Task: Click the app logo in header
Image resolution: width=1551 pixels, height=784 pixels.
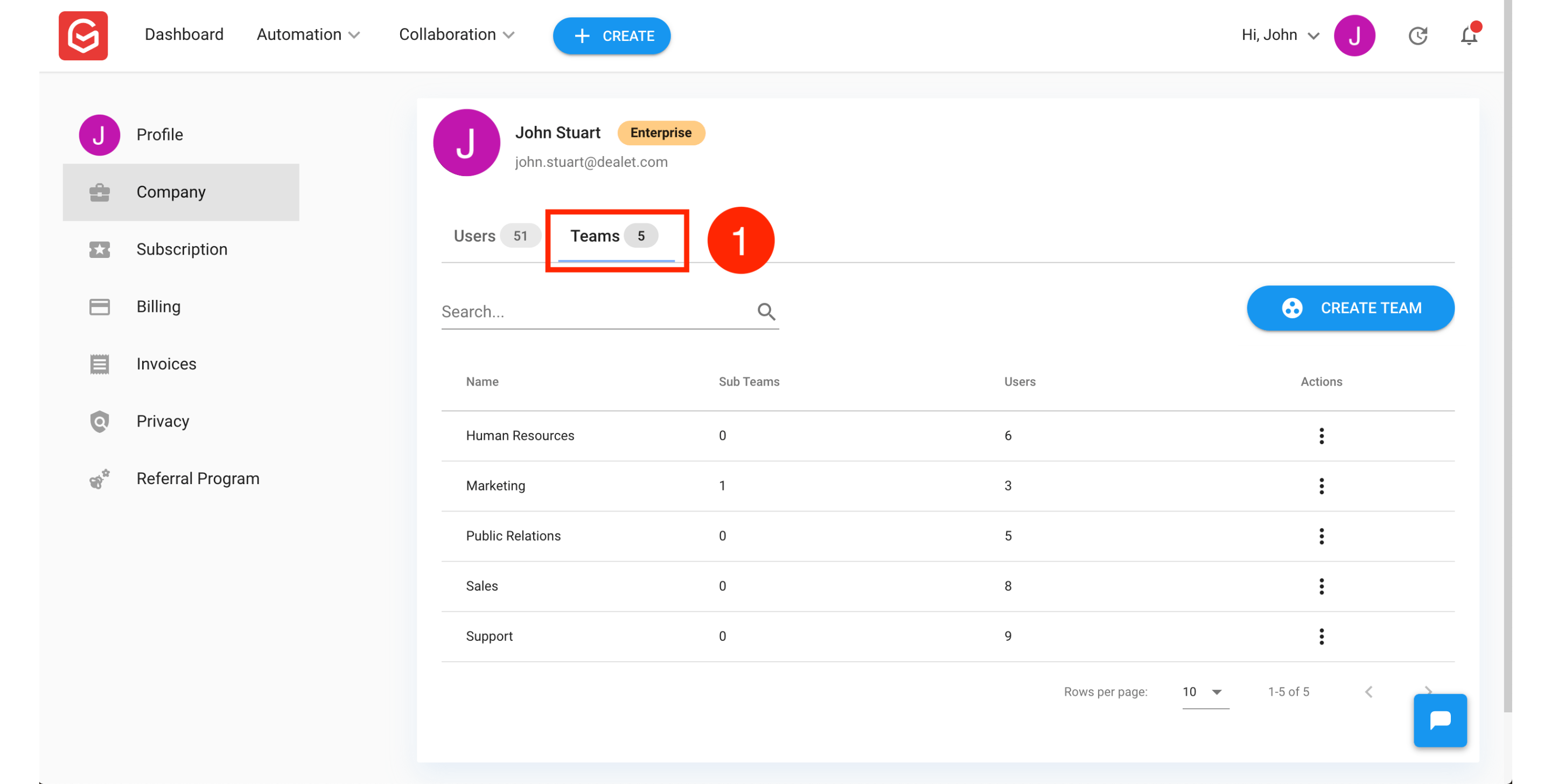Action: 83,36
